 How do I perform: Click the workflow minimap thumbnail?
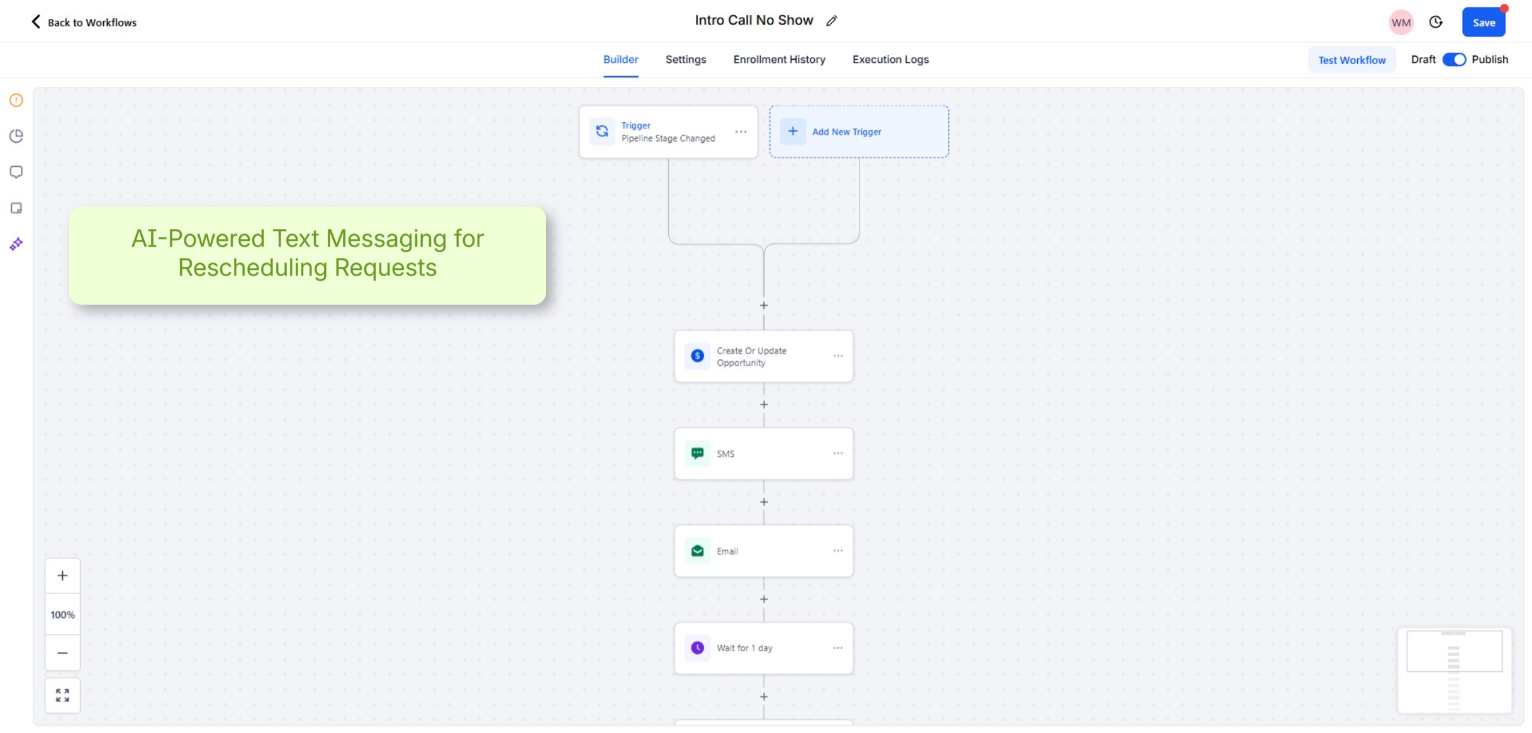click(1454, 669)
